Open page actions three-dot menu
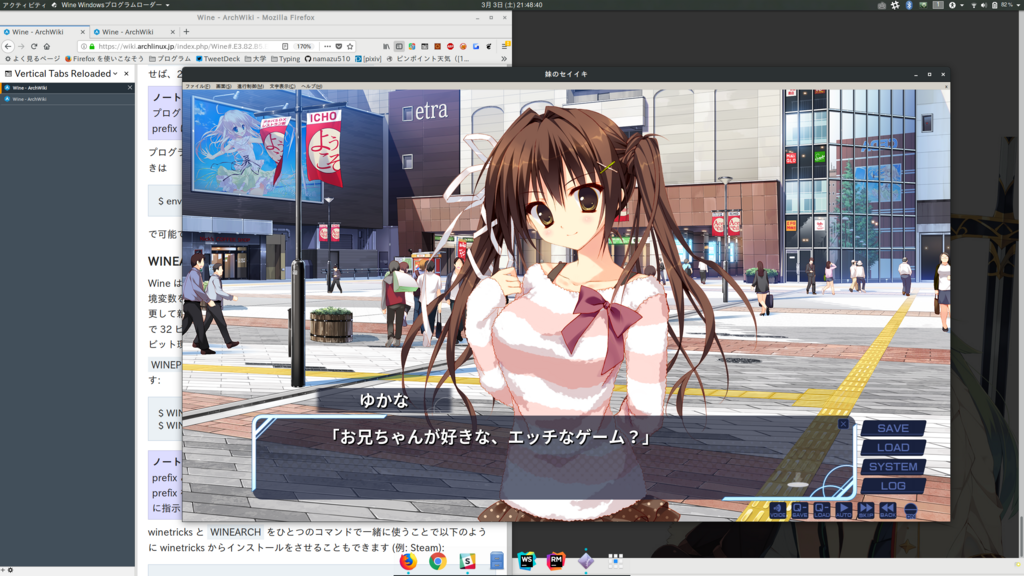 [327, 46]
